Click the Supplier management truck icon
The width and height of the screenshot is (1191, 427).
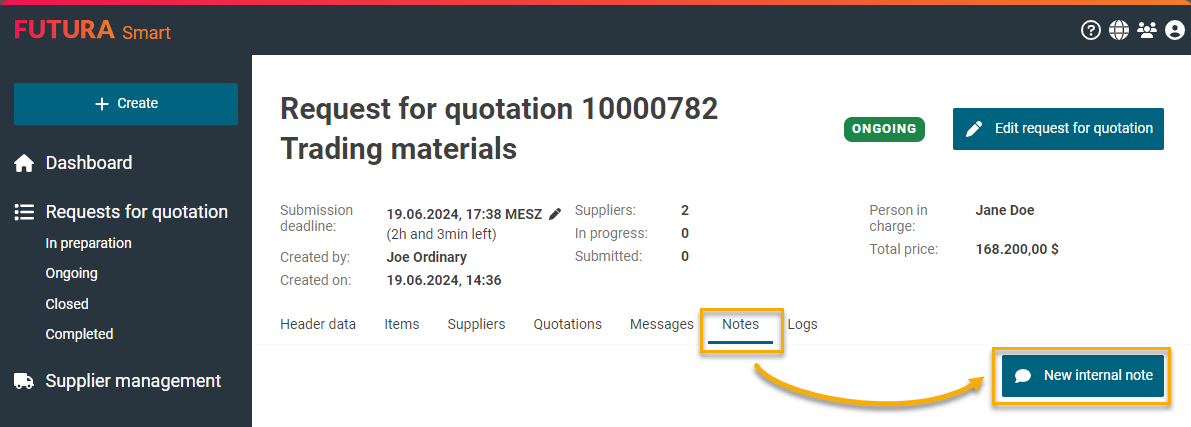(25, 381)
